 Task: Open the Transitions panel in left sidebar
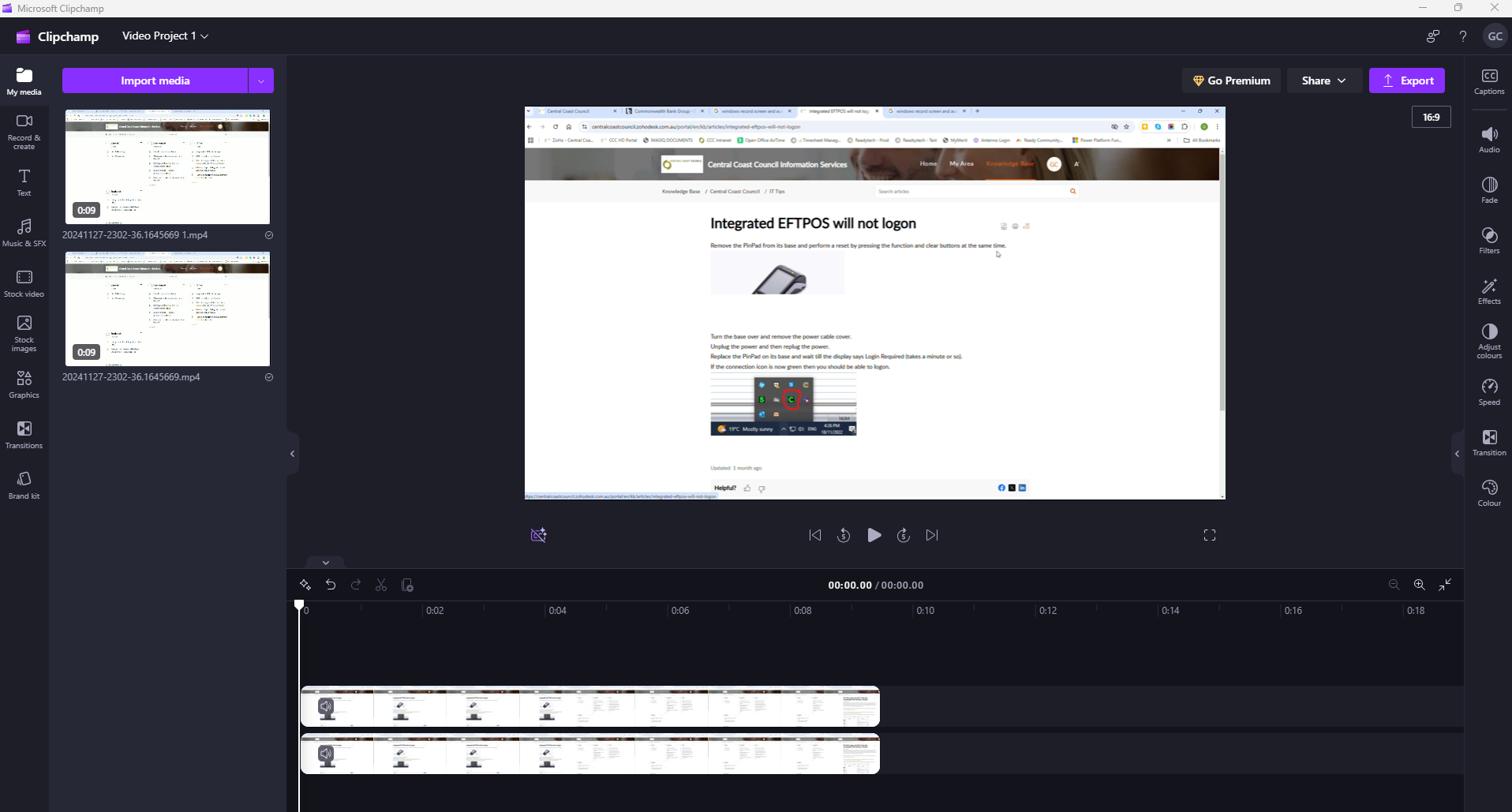(24, 435)
